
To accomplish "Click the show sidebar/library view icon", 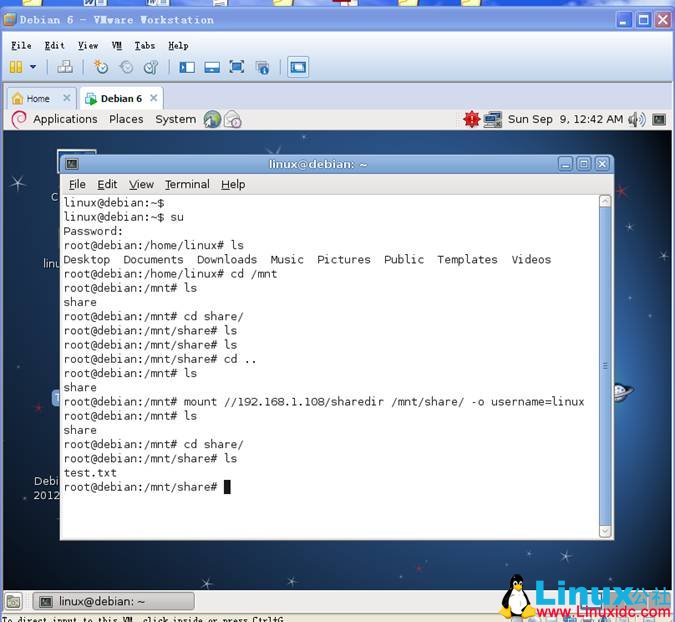I will [x=187, y=67].
